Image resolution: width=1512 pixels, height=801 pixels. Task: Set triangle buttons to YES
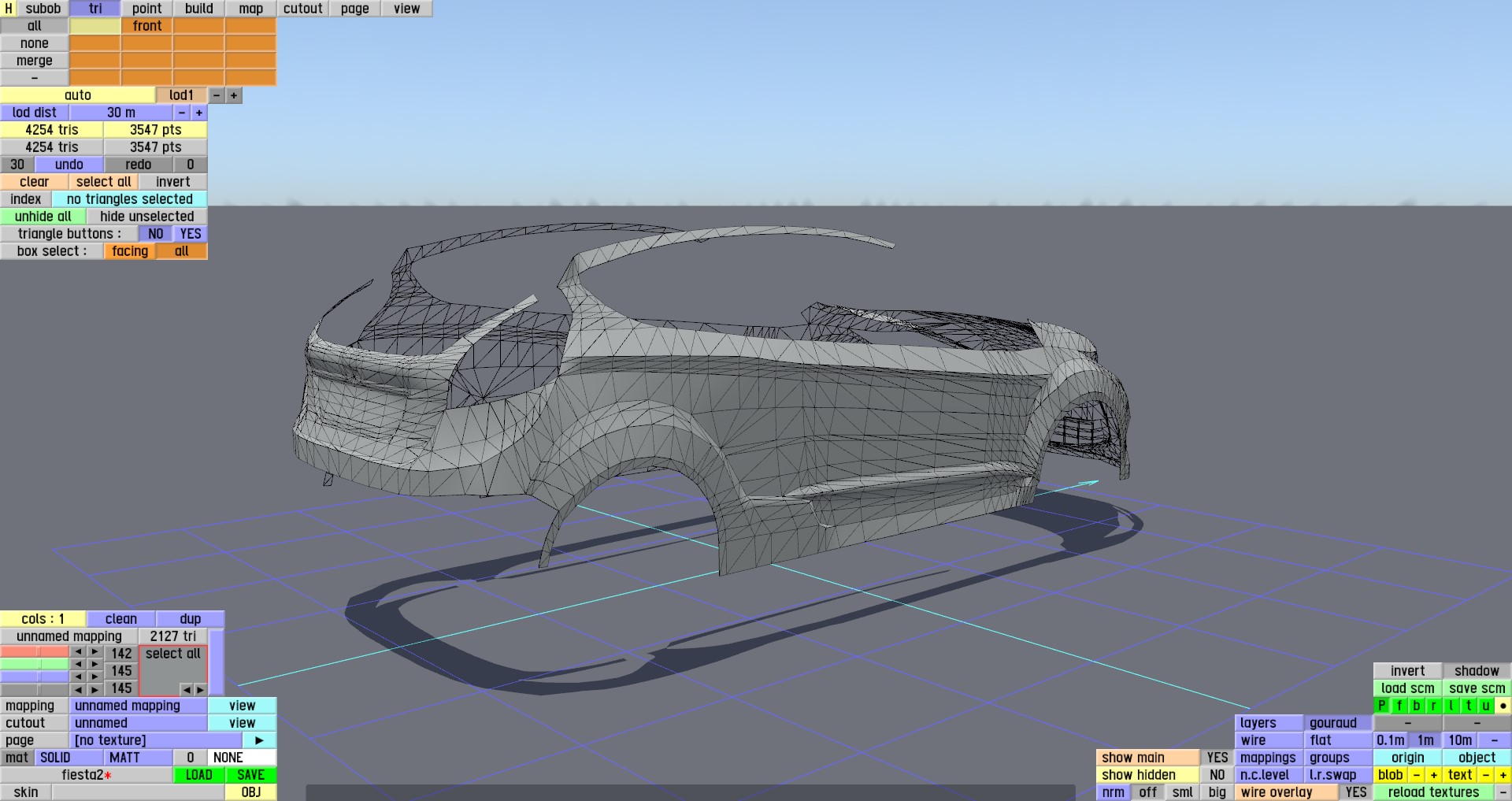coord(191,234)
